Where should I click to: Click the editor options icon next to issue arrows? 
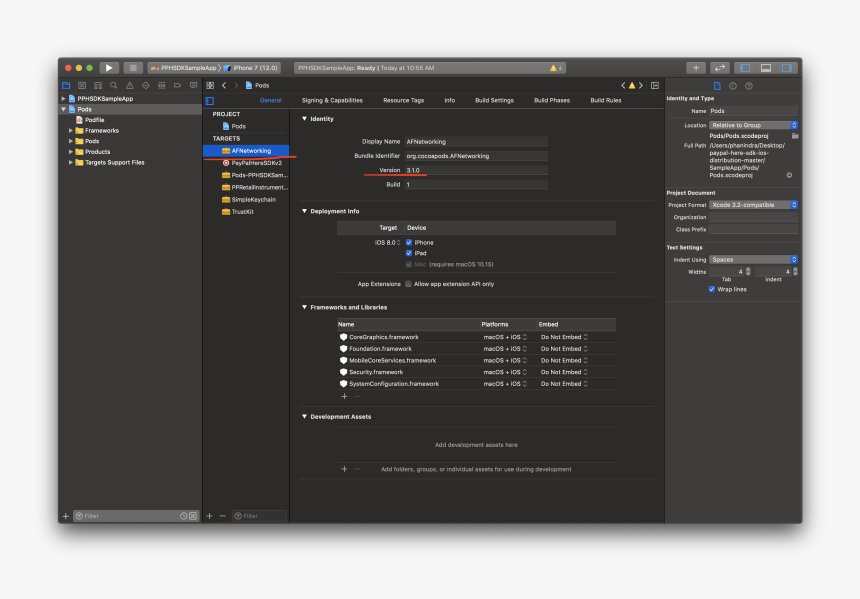(655, 86)
